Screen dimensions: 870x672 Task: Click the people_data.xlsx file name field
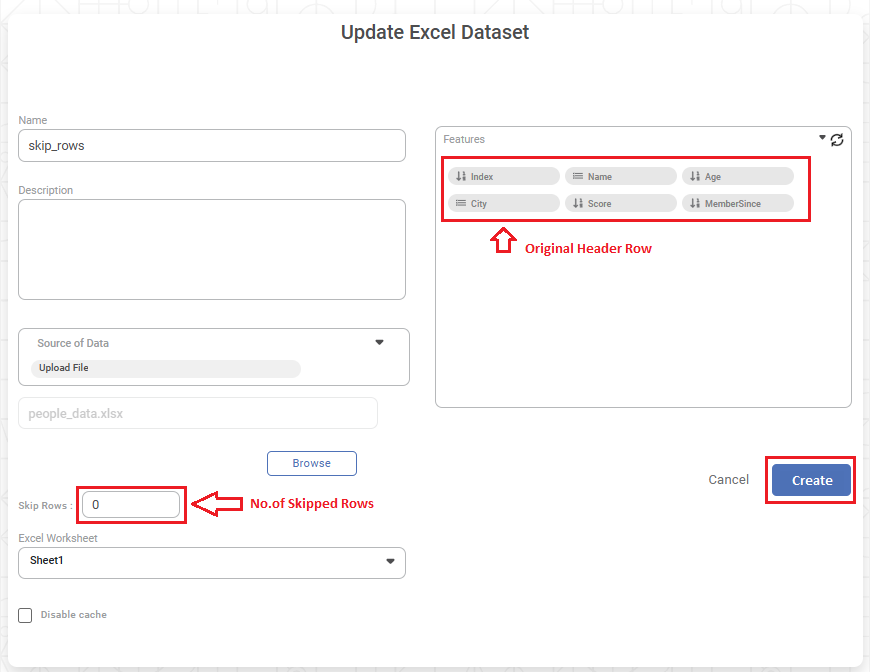pos(197,413)
